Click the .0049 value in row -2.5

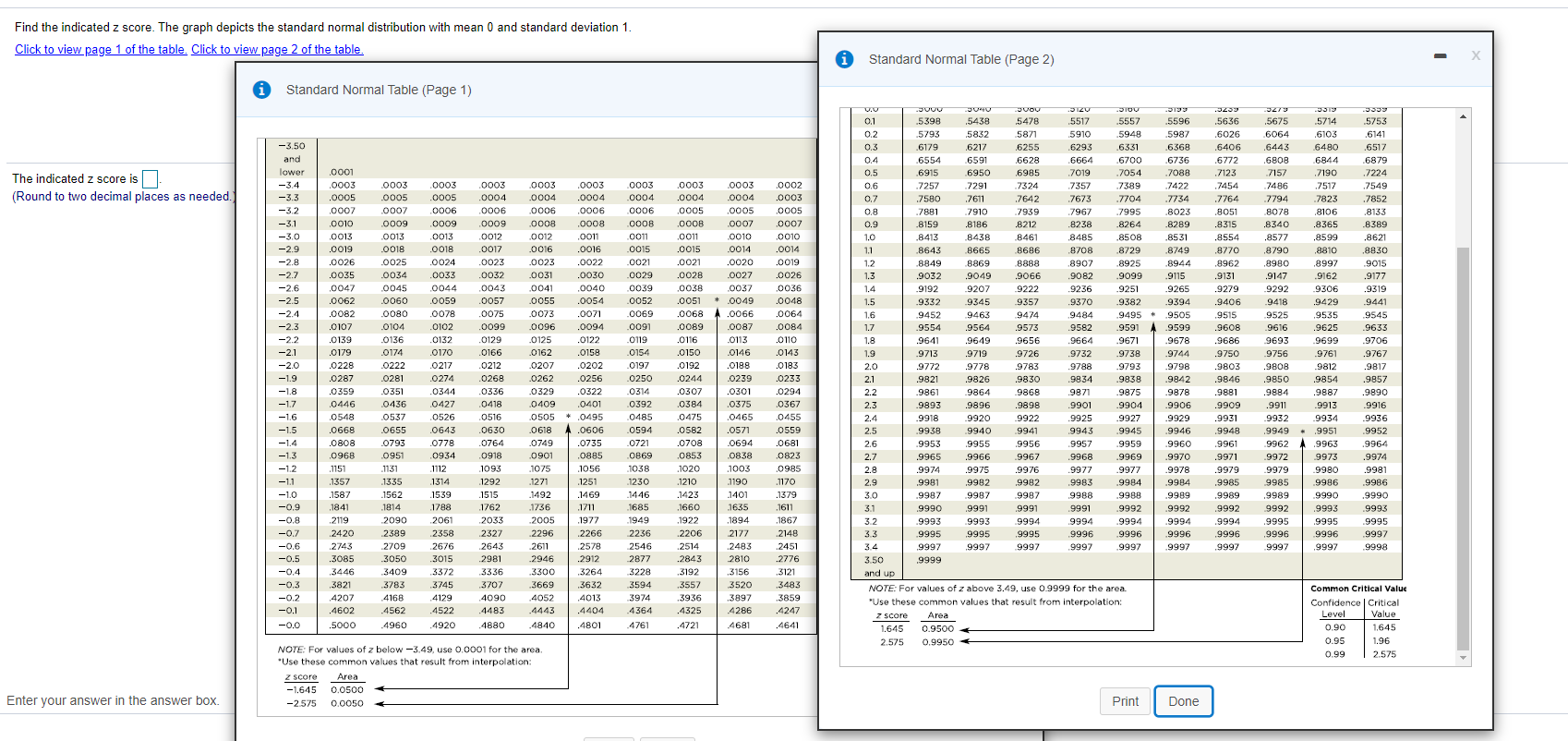pyautogui.click(x=741, y=300)
